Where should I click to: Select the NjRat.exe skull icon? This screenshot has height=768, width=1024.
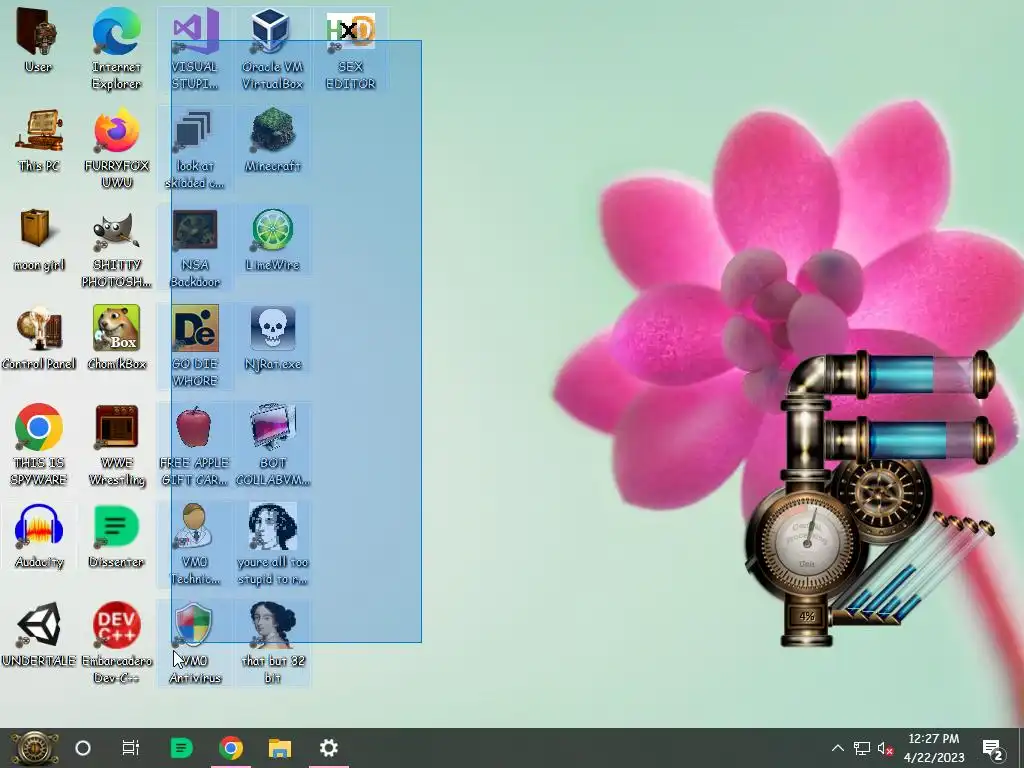272,338
